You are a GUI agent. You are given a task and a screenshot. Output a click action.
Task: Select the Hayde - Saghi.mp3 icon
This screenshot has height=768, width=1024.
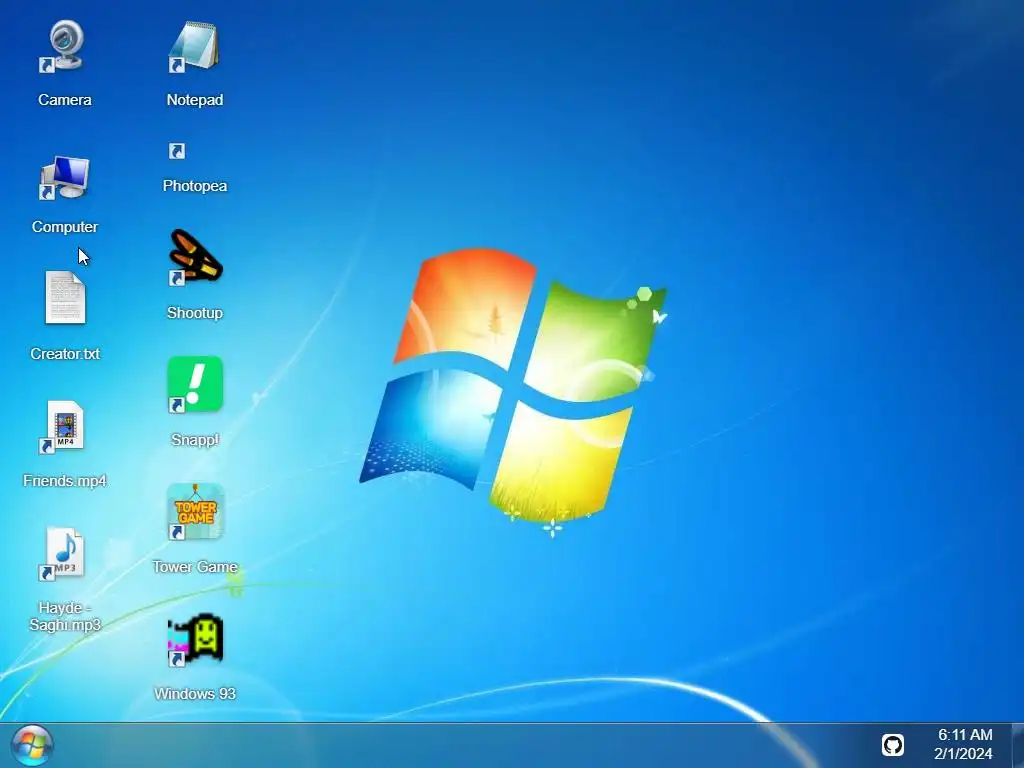click(63, 554)
